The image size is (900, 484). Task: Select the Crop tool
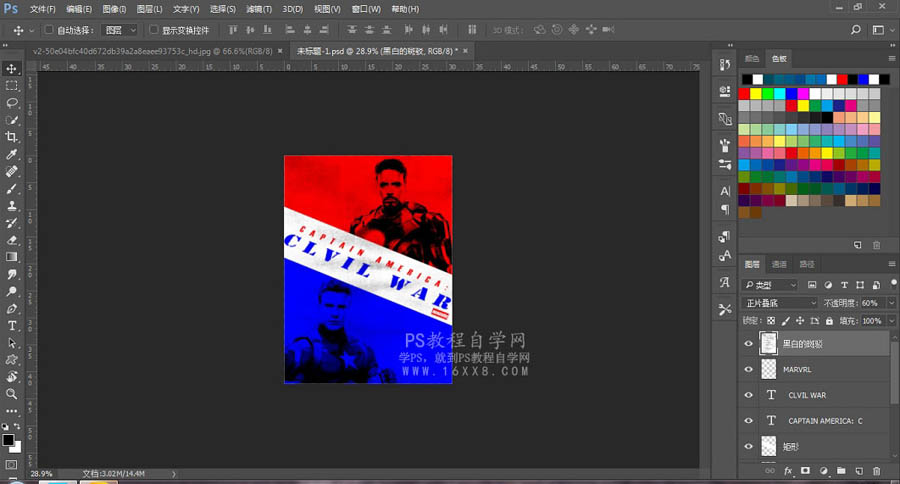[x=11, y=137]
